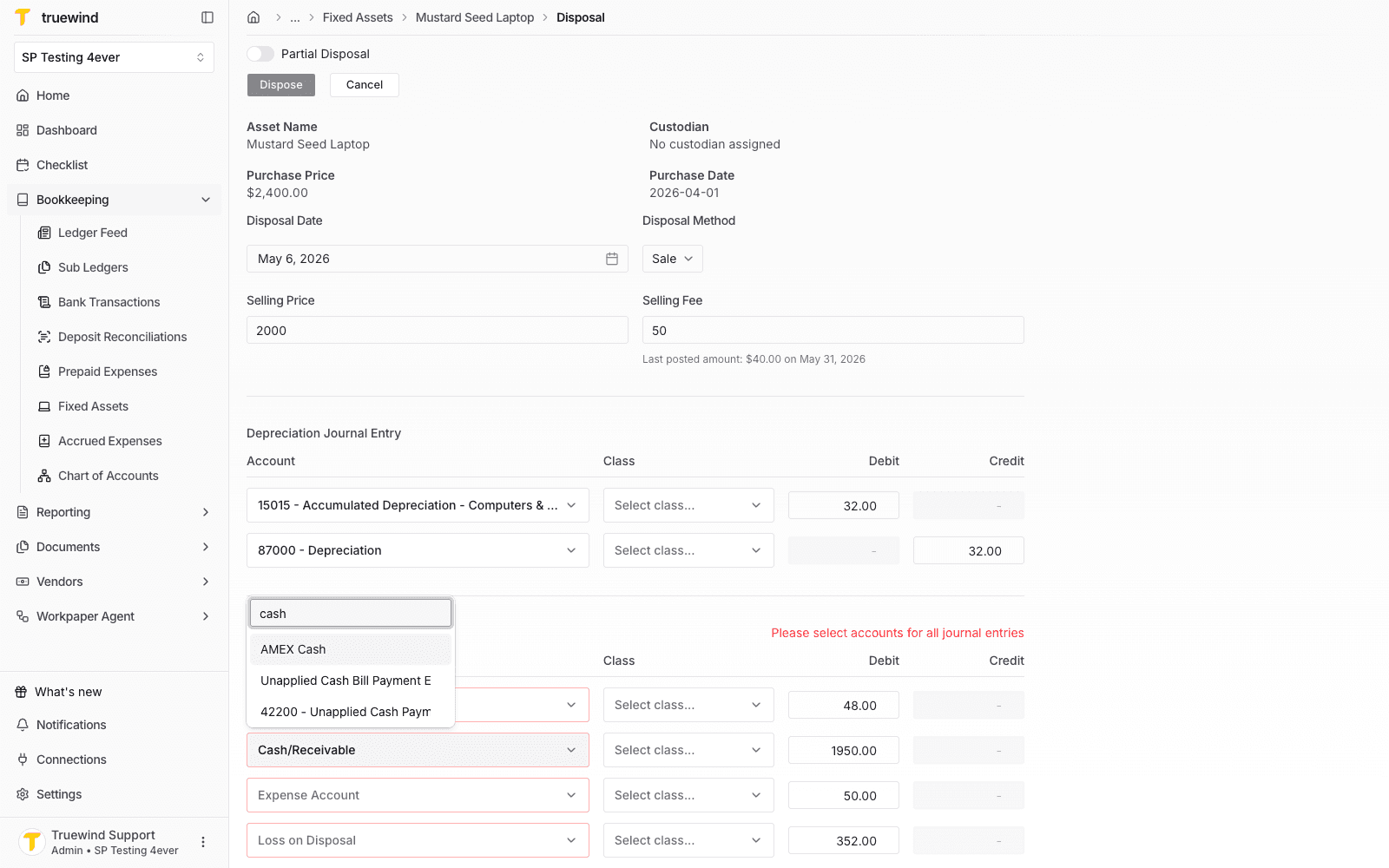This screenshot has width=1389, height=868.
Task: Open the 15015 Accumulated Depreciation account dropdown
Action: tap(418, 505)
